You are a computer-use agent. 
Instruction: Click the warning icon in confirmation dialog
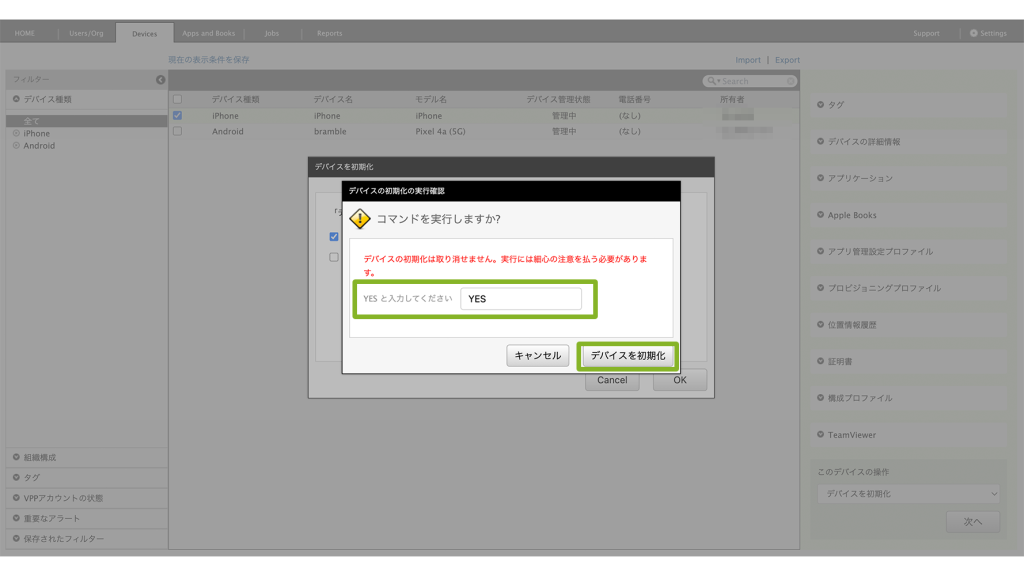[x=360, y=219]
